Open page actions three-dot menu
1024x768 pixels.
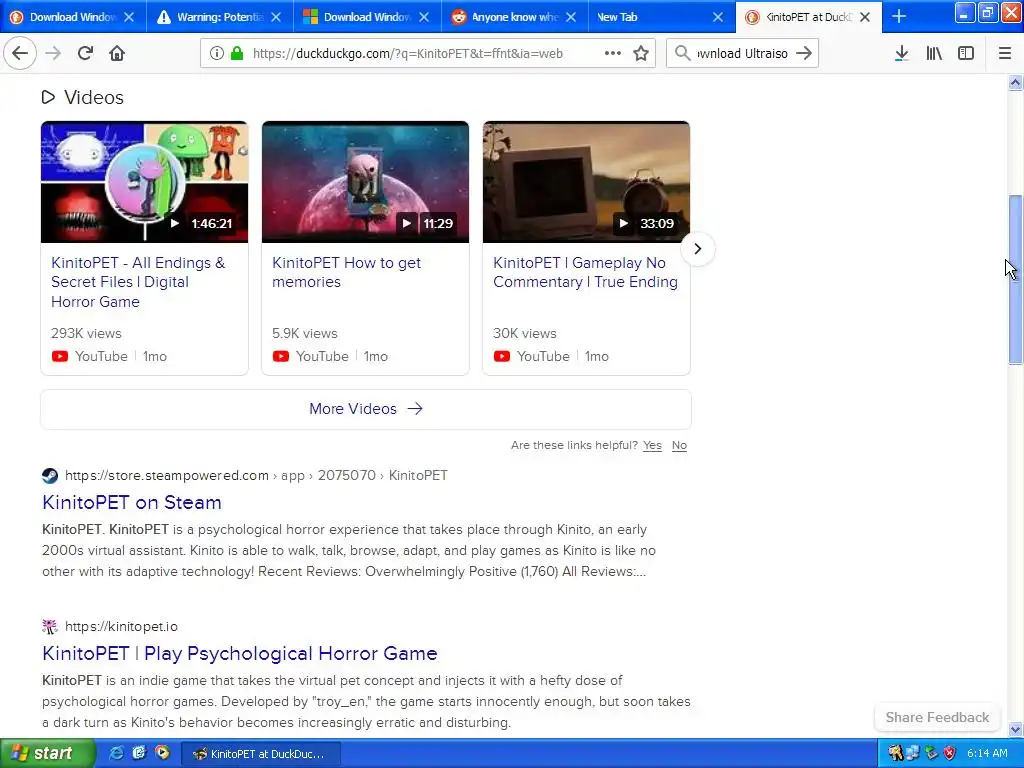tap(613, 53)
